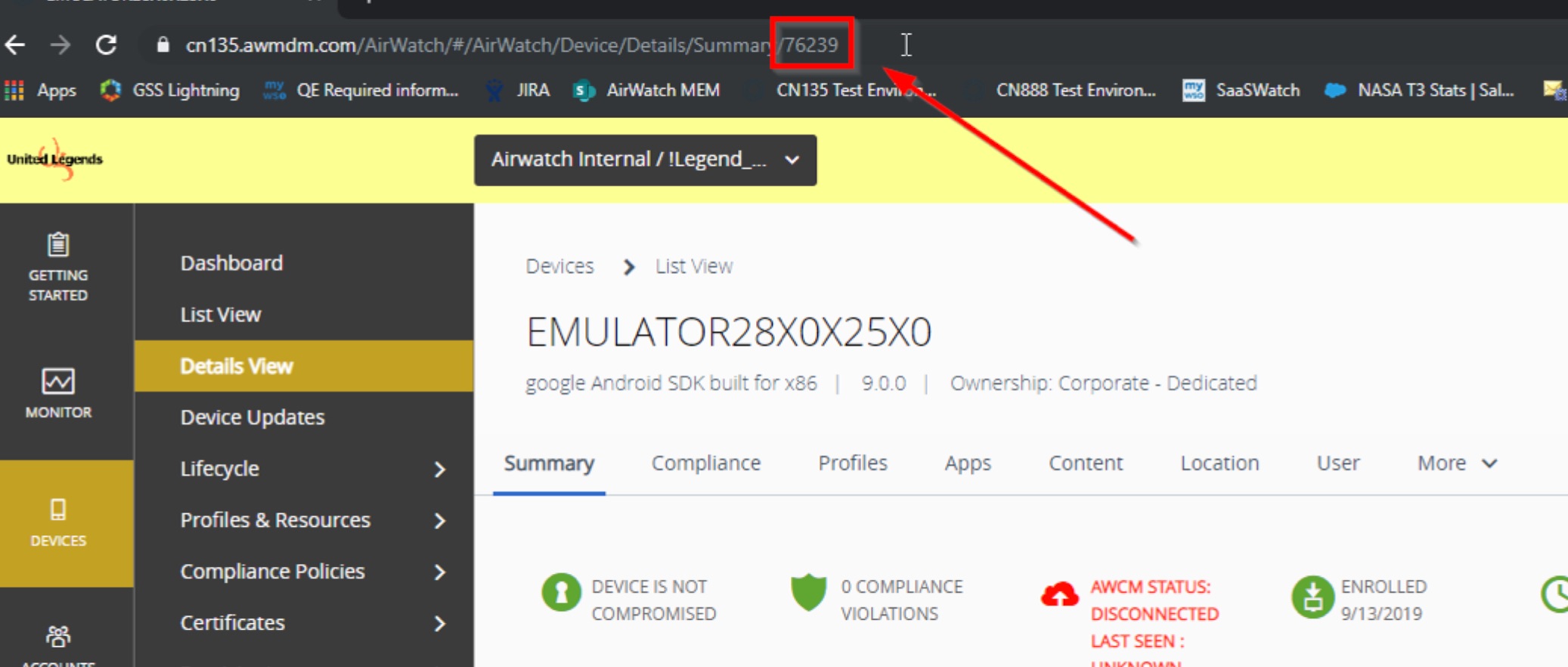Click the browser back arrow

(x=16, y=45)
